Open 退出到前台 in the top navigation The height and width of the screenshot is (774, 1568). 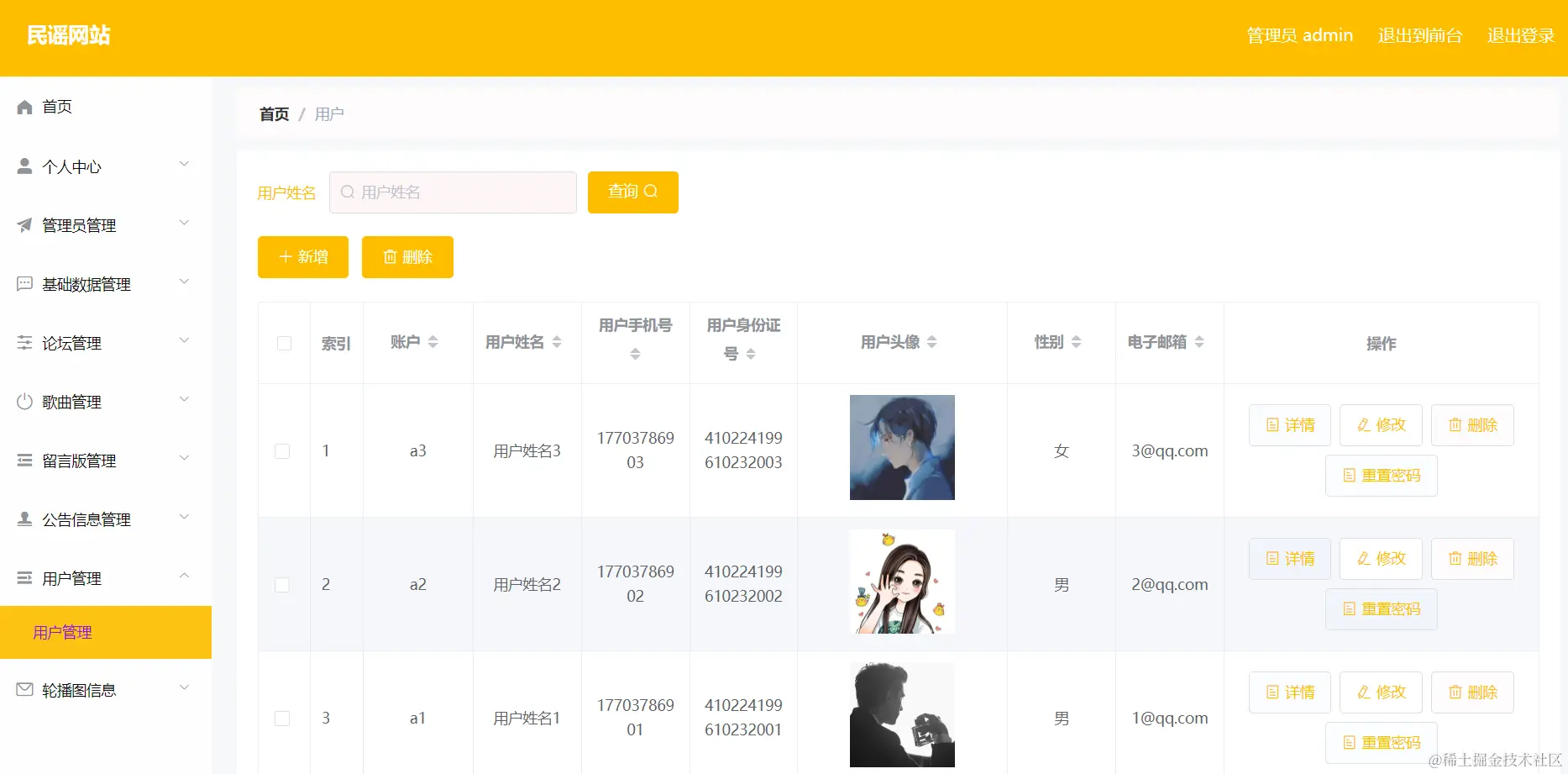(x=1420, y=35)
